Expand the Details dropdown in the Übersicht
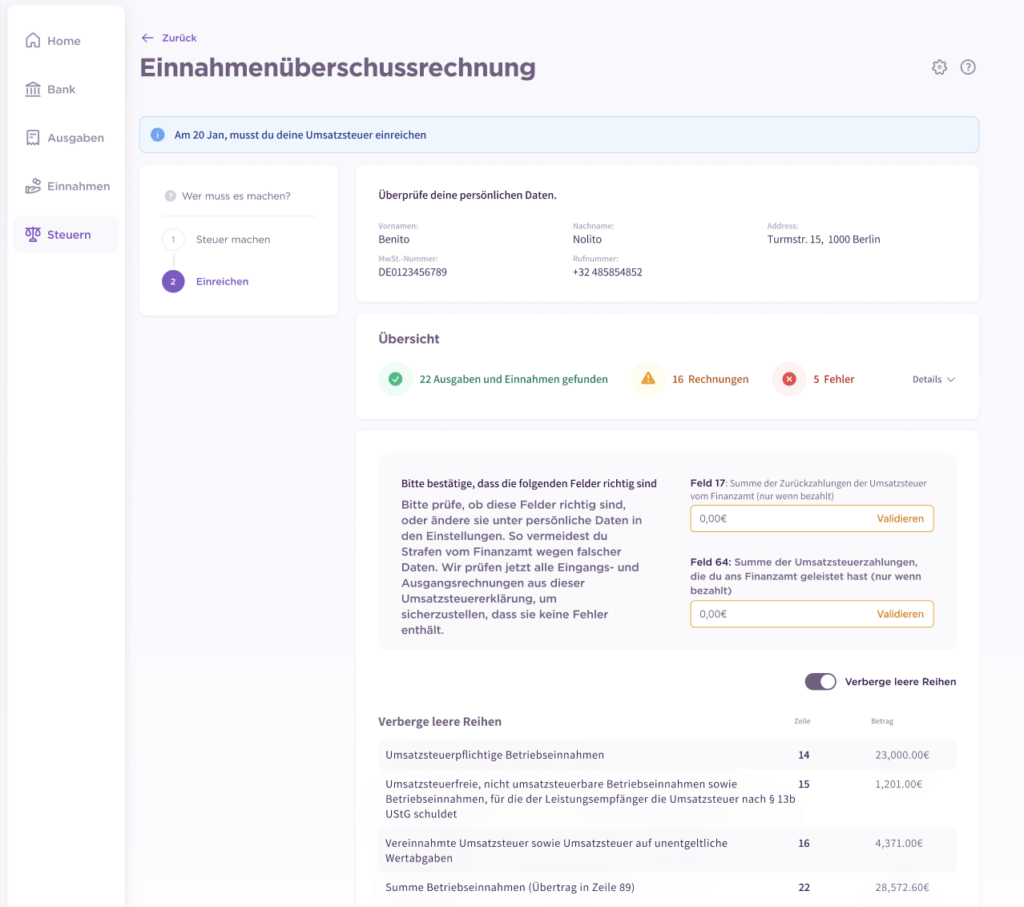This screenshot has width=1024, height=907. pos(932,379)
